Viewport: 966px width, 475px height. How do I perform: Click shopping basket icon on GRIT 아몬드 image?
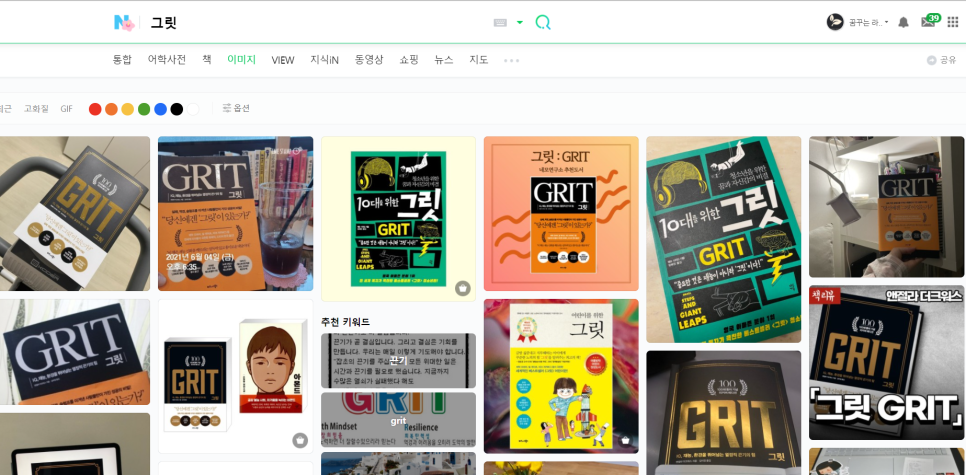point(300,440)
